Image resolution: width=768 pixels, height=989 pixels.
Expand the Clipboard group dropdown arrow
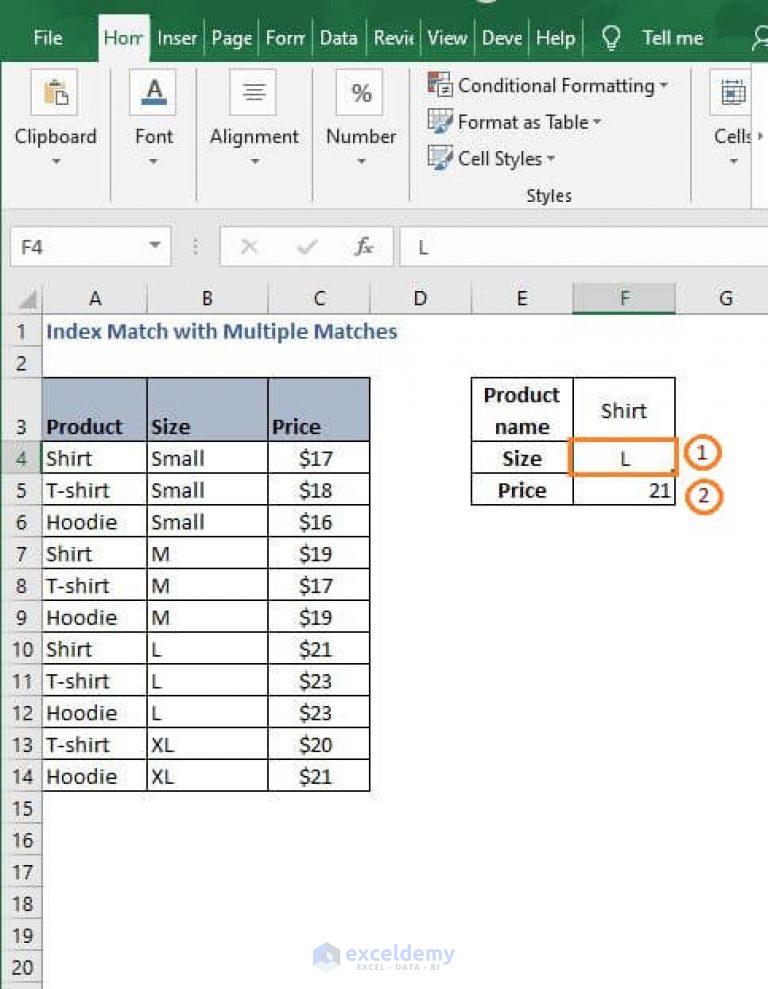click(x=55, y=161)
